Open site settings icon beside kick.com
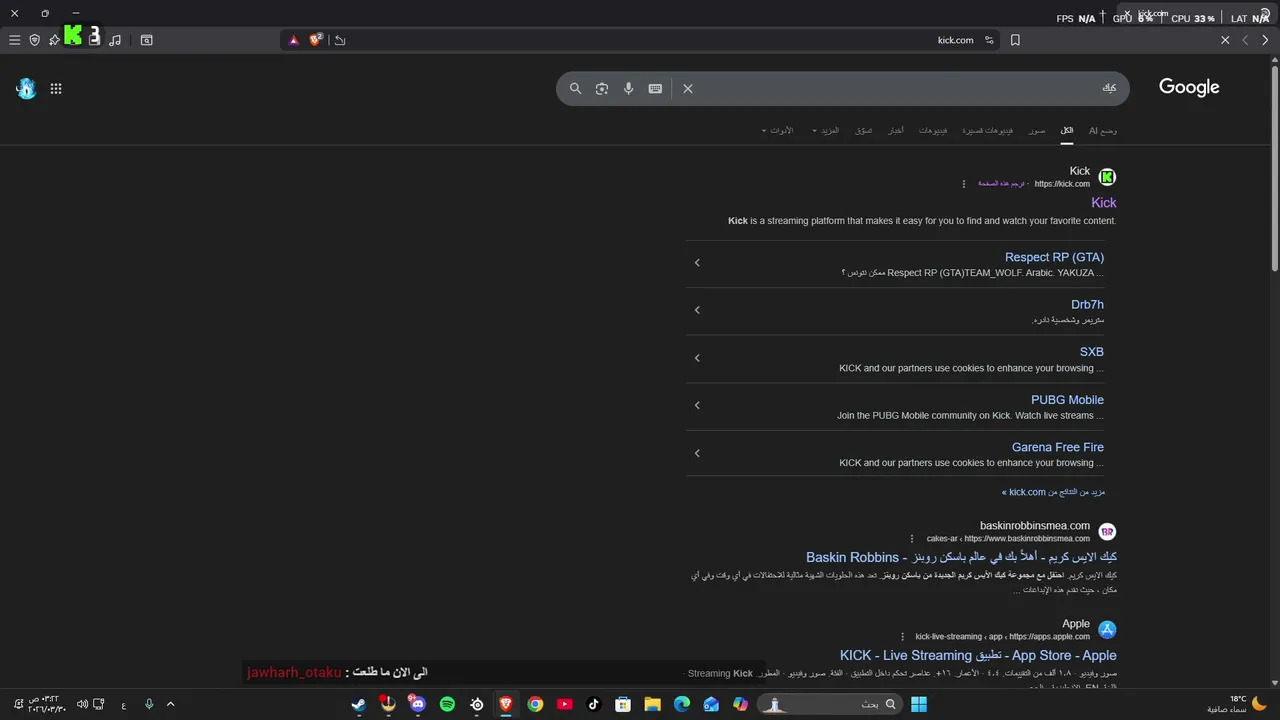Viewport: 1280px width, 720px height. [989, 40]
